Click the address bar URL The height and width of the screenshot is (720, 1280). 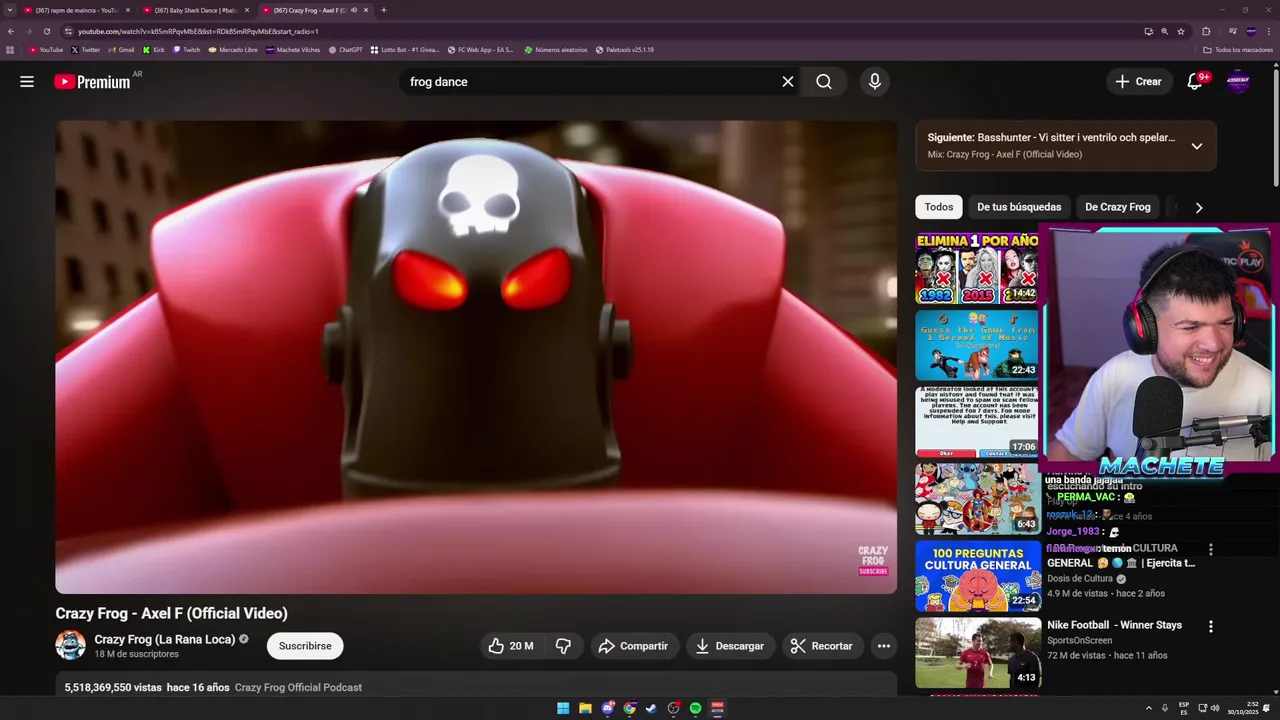[x=198, y=31]
